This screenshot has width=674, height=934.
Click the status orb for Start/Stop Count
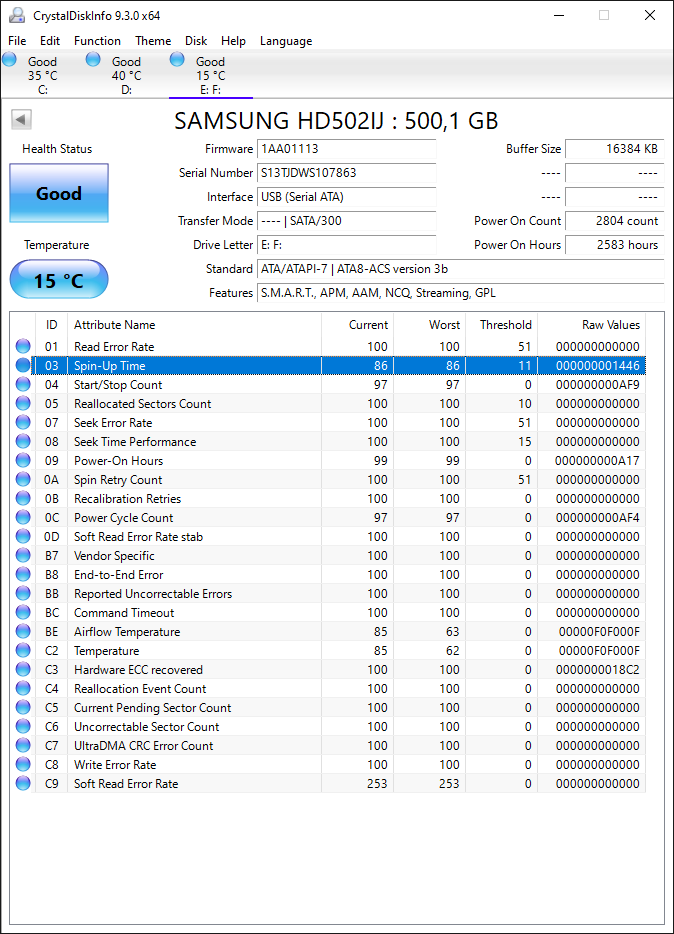click(23, 384)
